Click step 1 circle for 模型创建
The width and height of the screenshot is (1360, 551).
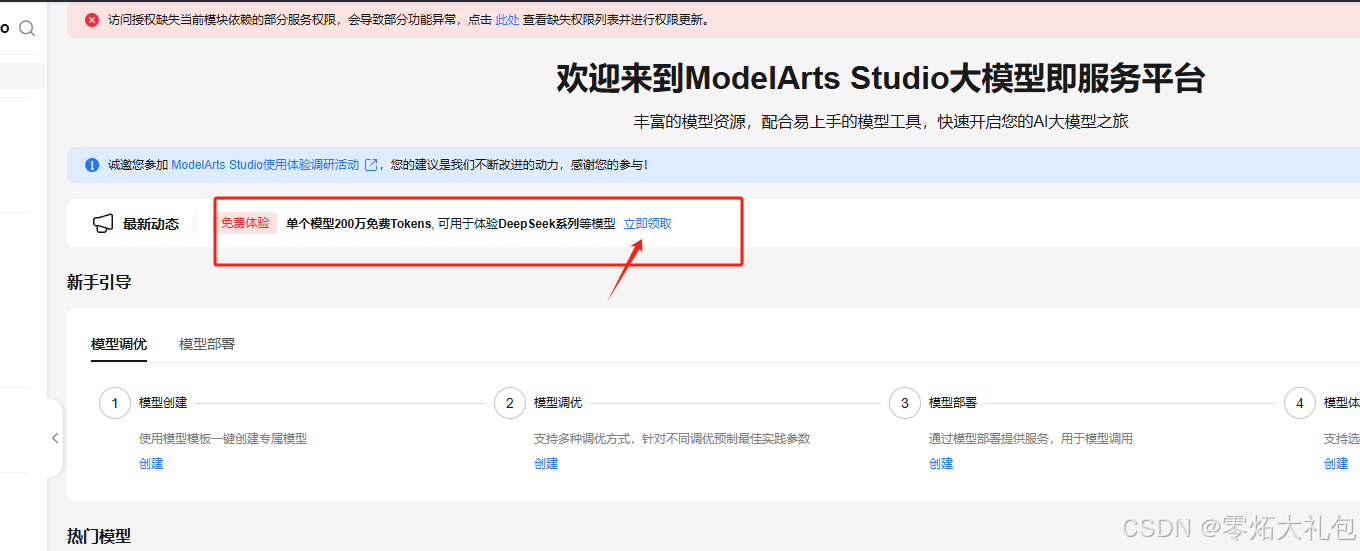tap(115, 403)
